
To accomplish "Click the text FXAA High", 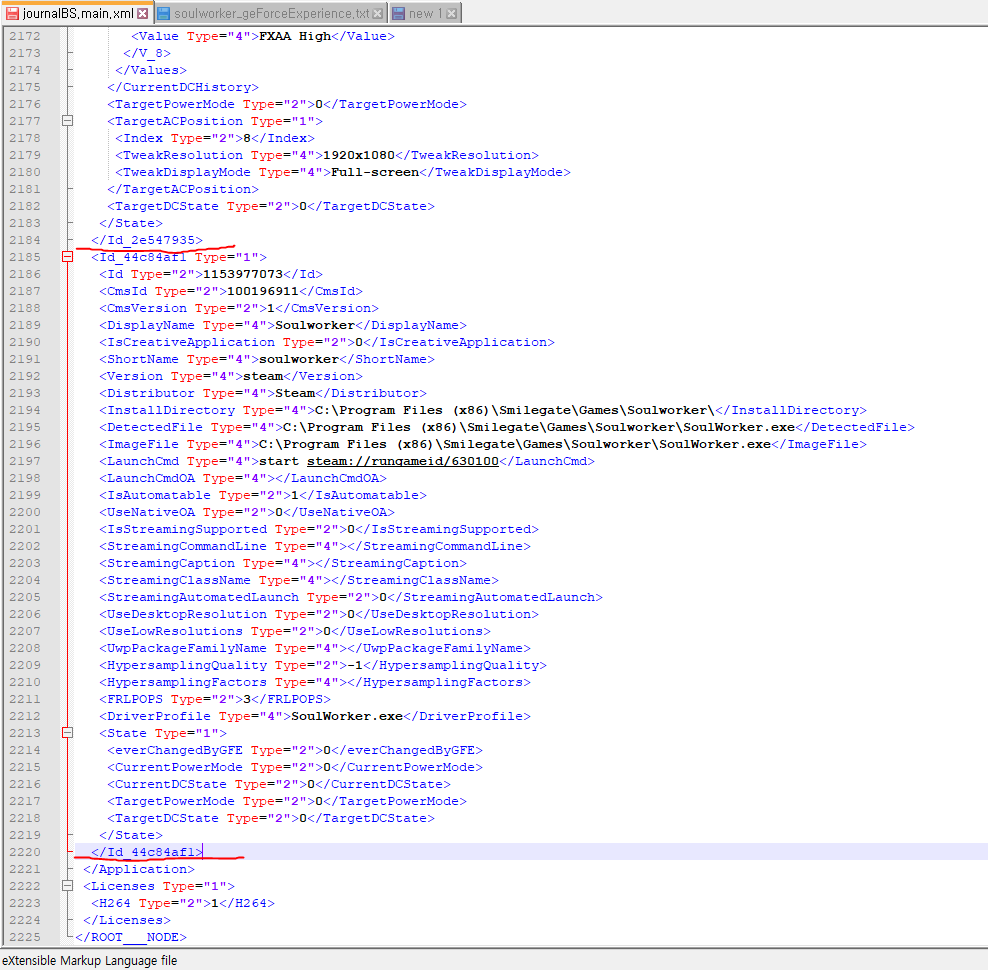I will tap(295, 36).
